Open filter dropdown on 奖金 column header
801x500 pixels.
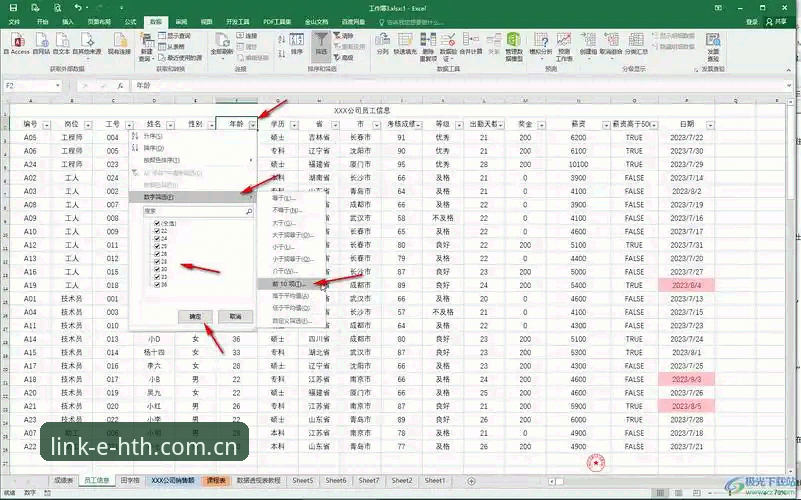coord(541,125)
